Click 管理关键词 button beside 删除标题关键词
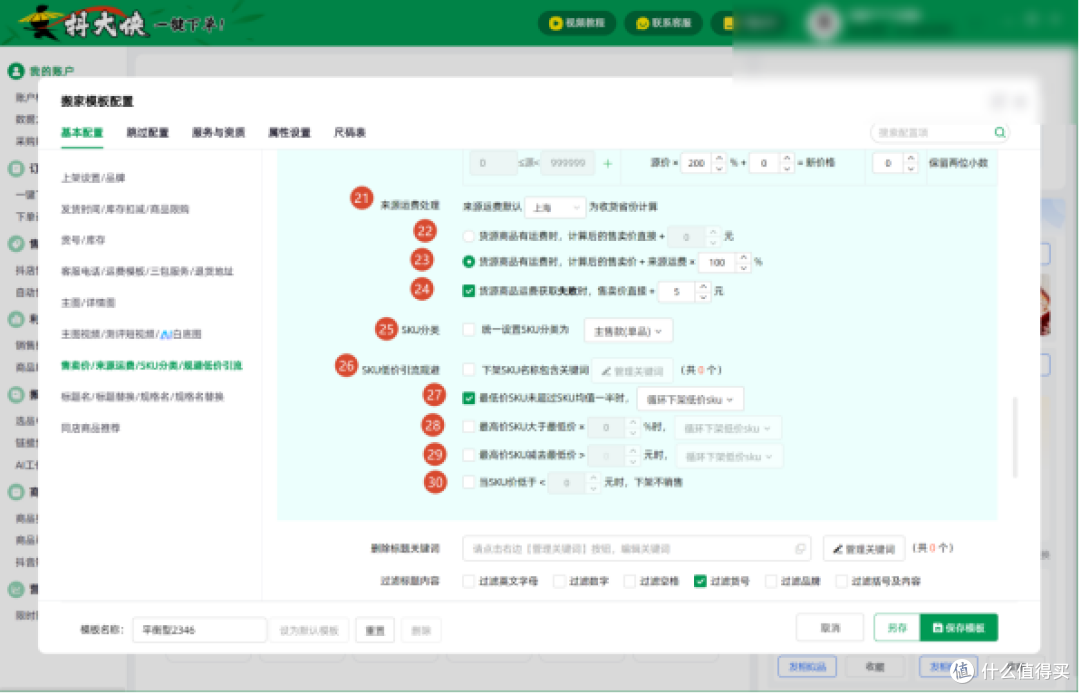This screenshot has height=694, width=1080. 864,549
